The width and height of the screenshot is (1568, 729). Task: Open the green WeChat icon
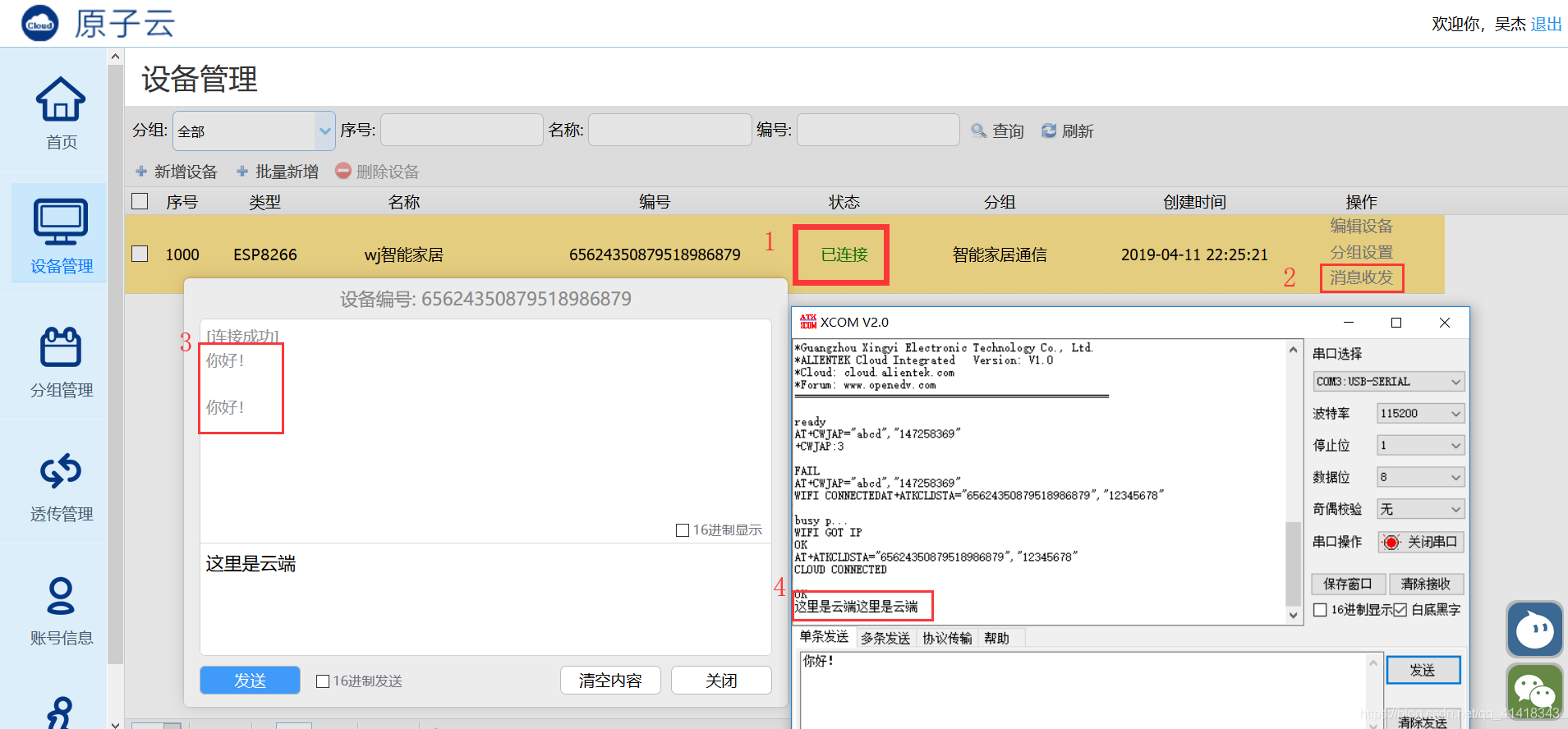coord(1534,691)
